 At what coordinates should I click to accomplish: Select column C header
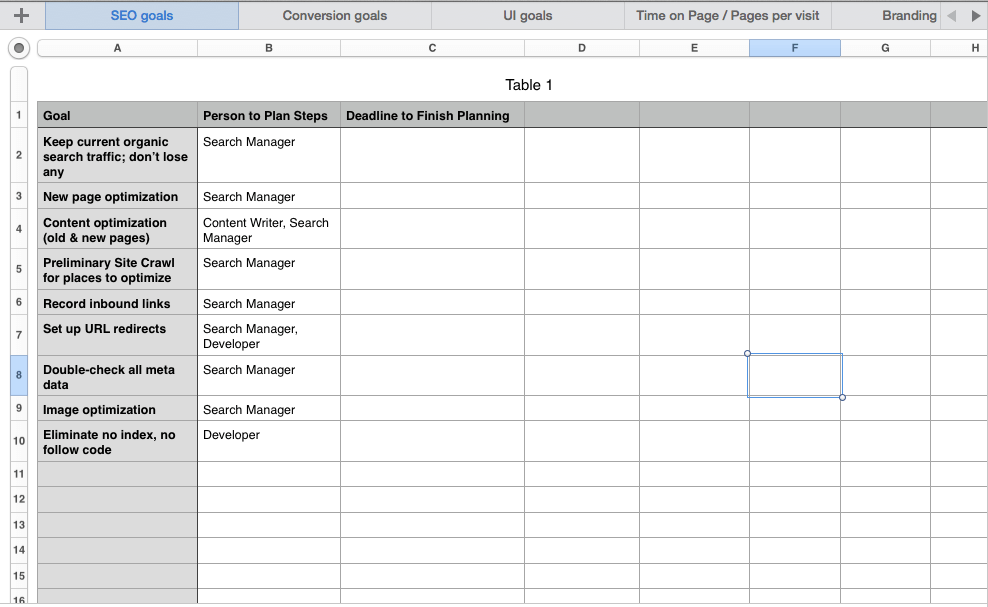432,48
